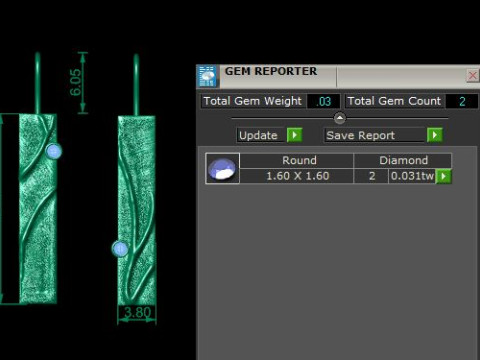Click the gem quantity cell showing 2

coord(371,176)
